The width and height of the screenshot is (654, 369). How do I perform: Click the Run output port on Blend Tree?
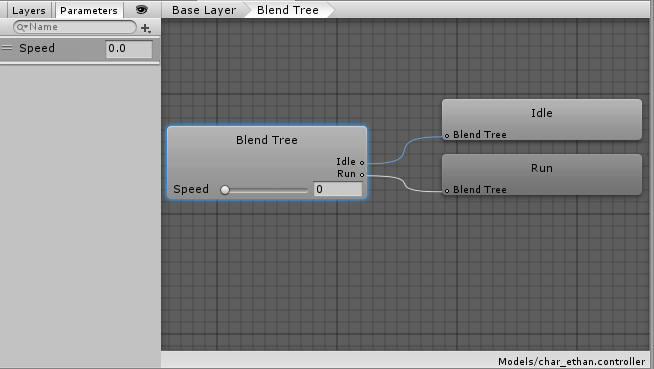pos(362,175)
